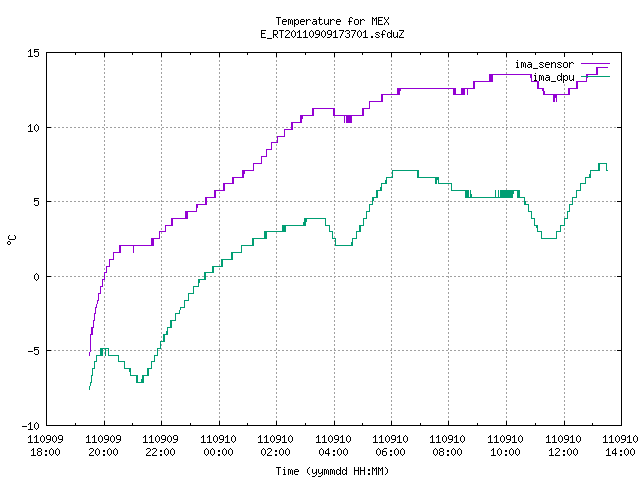Click the x-axis label '110910 10:00'
The image size is (640, 480).
click(x=506, y=446)
